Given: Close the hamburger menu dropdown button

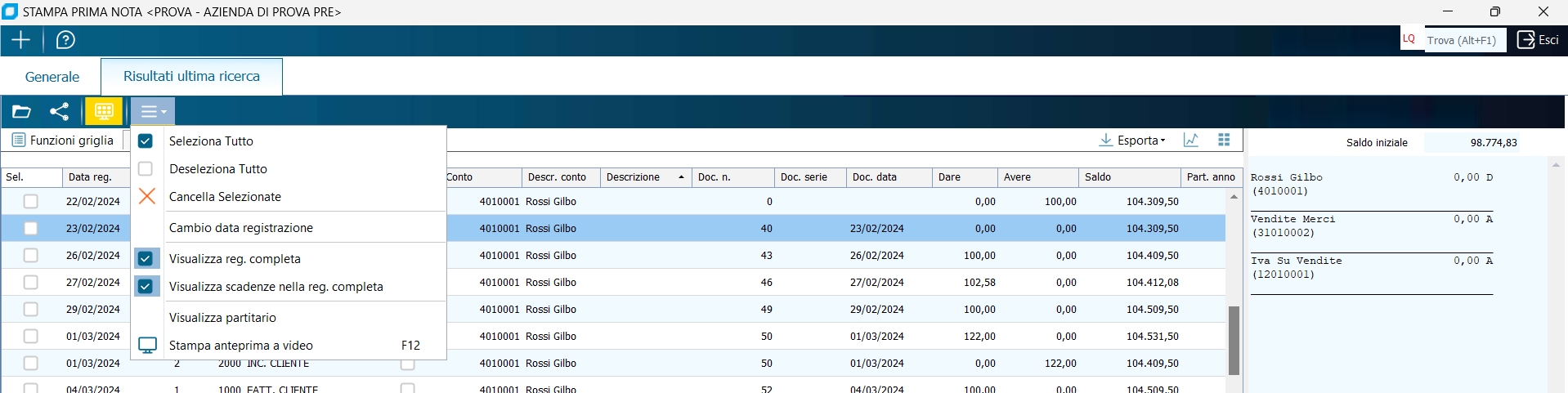Looking at the screenshot, I should tap(153, 111).
